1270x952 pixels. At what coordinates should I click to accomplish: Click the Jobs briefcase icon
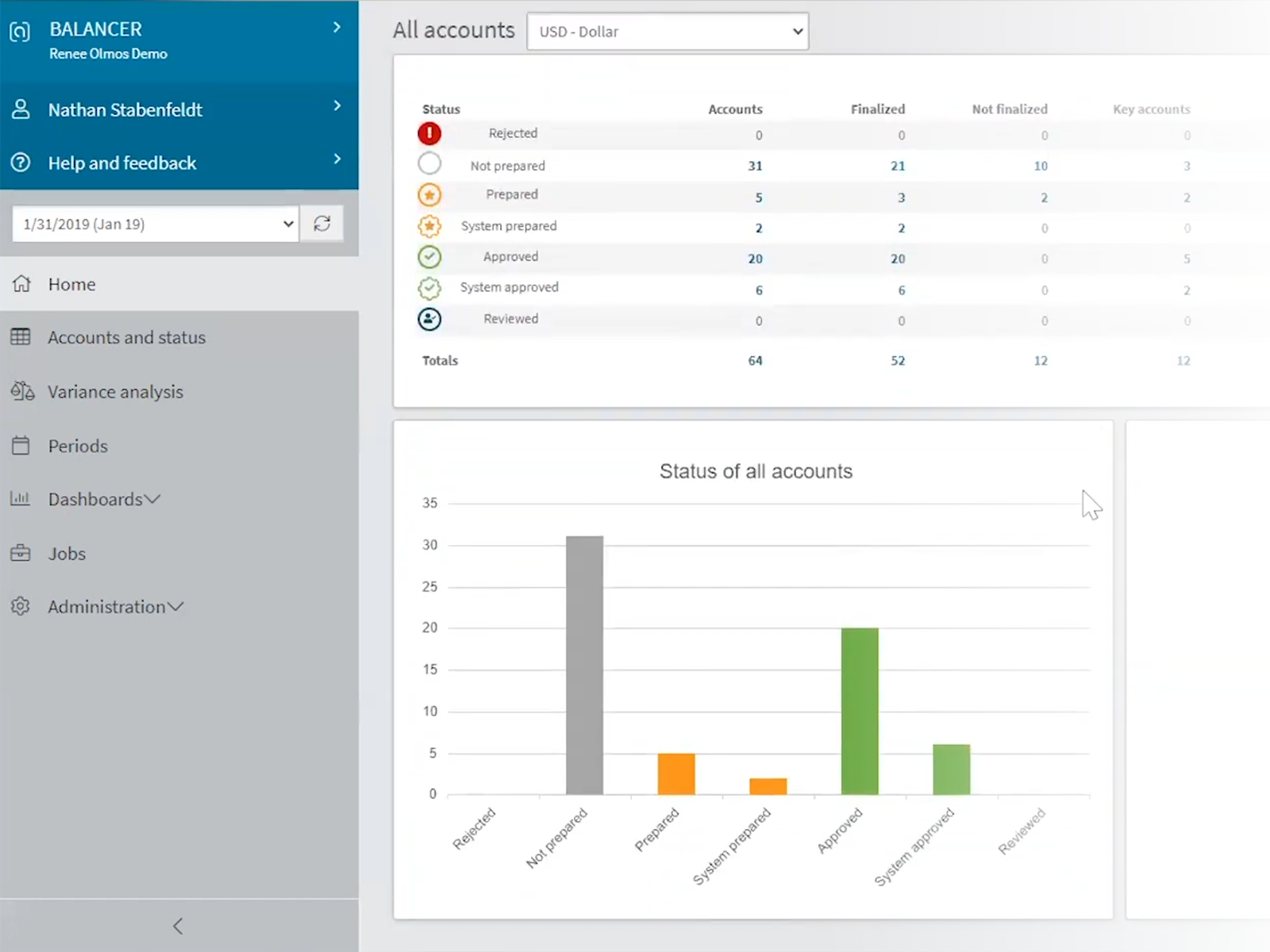[x=21, y=553]
